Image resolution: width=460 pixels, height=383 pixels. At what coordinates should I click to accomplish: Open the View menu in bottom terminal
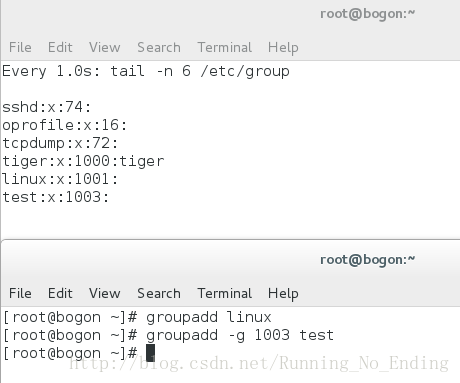click(104, 293)
